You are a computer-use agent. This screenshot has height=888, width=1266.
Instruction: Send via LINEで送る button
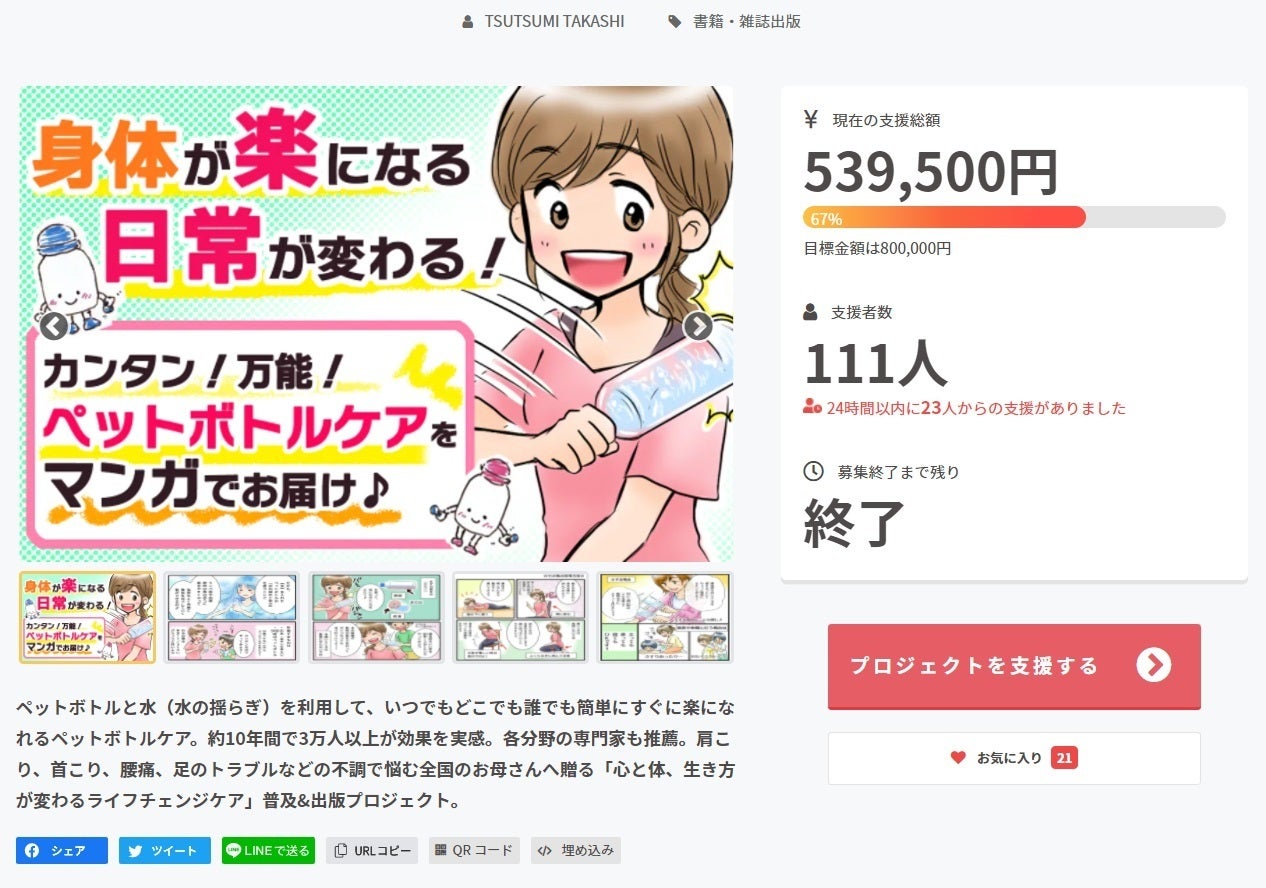click(x=268, y=850)
